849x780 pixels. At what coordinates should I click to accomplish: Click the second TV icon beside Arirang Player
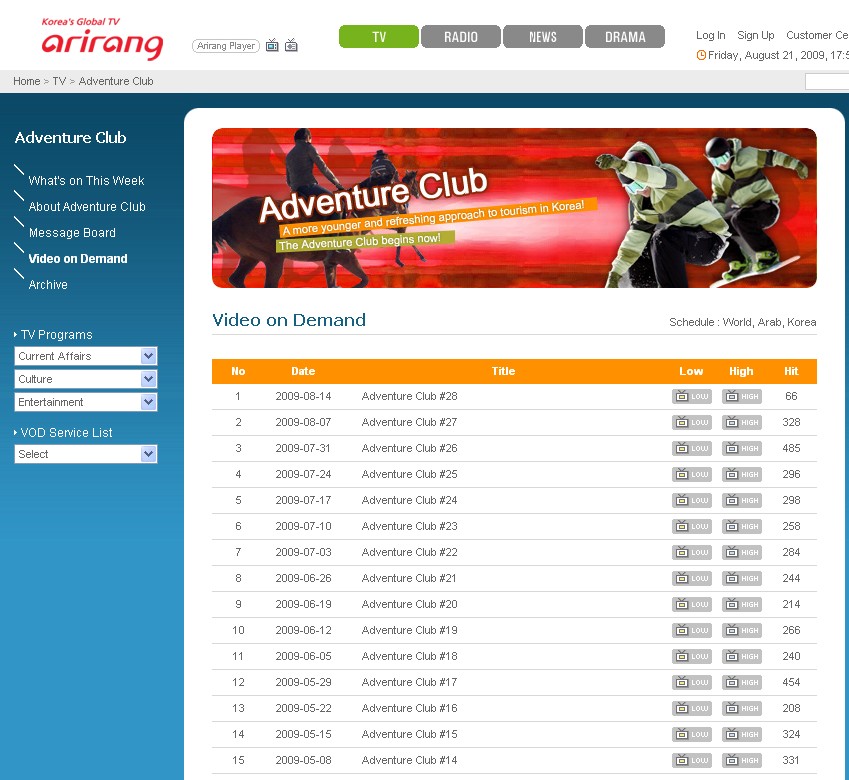(291, 45)
